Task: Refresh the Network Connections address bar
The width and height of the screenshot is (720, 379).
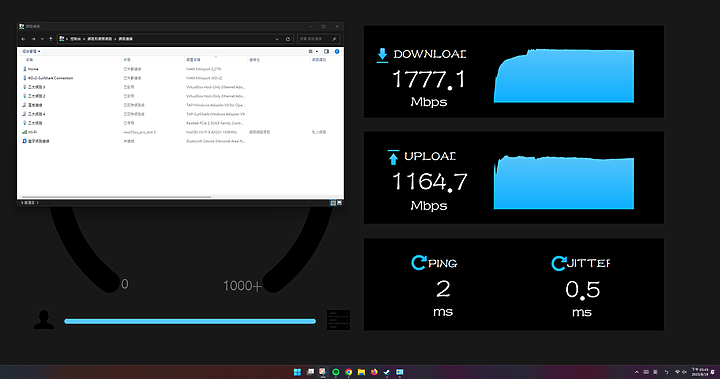Action: click(288, 39)
